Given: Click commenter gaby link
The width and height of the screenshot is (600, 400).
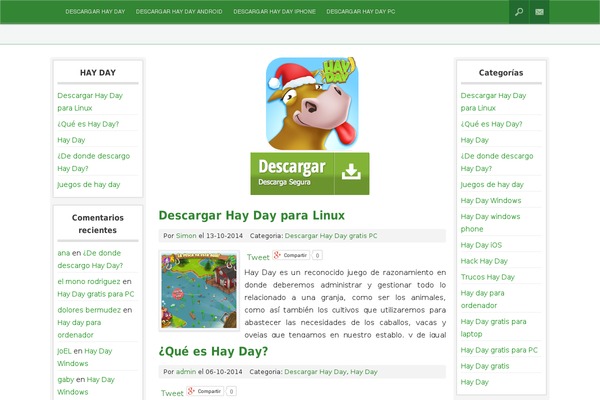Looking at the screenshot, I should tap(66, 379).
